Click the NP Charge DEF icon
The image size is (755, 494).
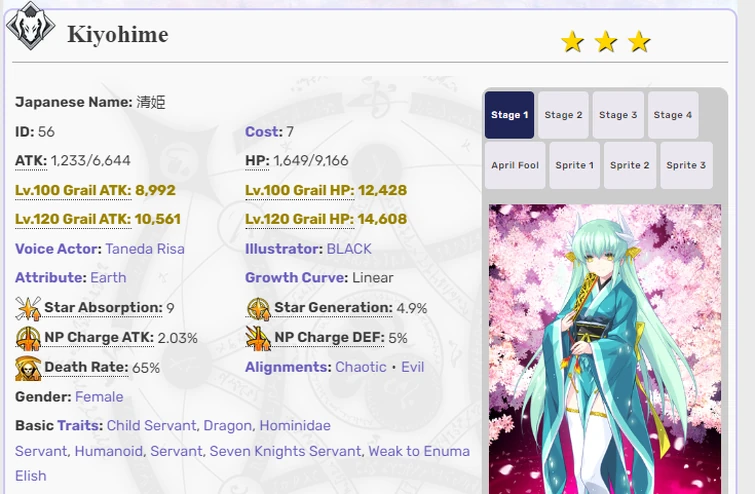pyautogui.click(x=258, y=338)
